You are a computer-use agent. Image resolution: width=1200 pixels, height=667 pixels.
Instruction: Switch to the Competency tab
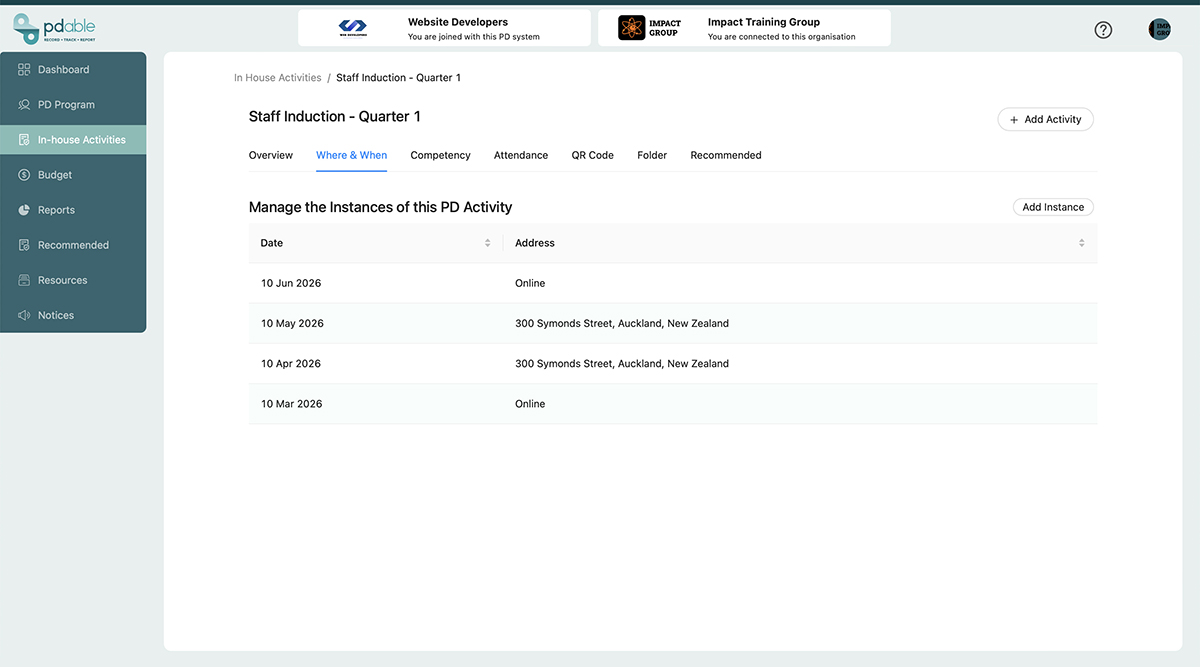coord(440,155)
